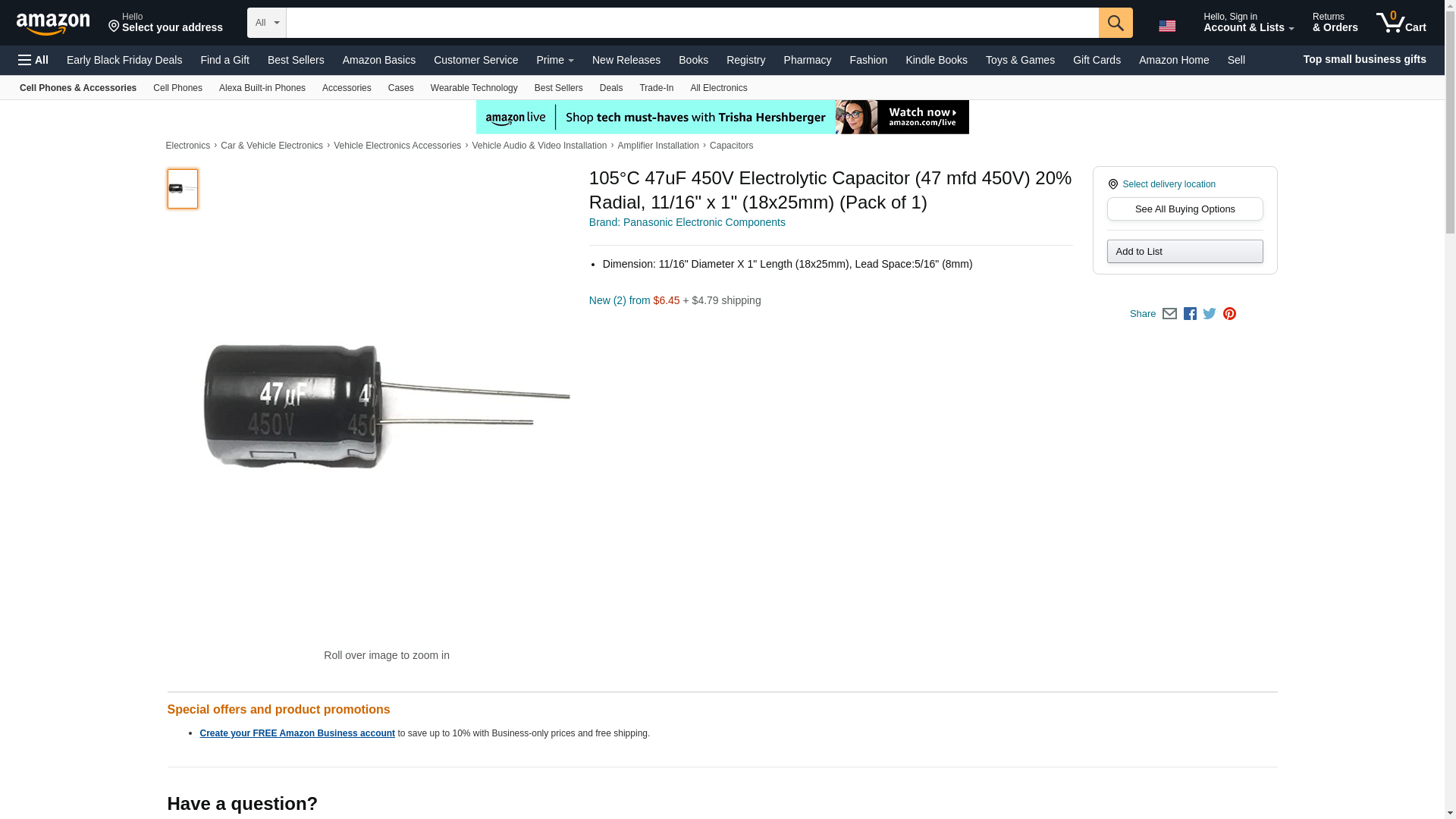Image resolution: width=1456 pixels, height=819 pixels.
Task: Open Account & Lists dropdown
Action: pos(1248,23)
